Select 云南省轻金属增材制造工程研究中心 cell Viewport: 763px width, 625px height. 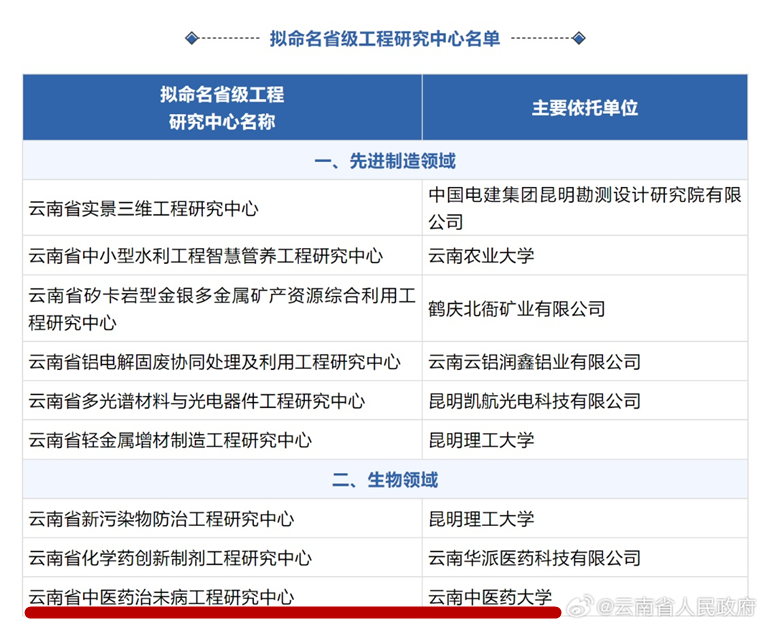222,440
